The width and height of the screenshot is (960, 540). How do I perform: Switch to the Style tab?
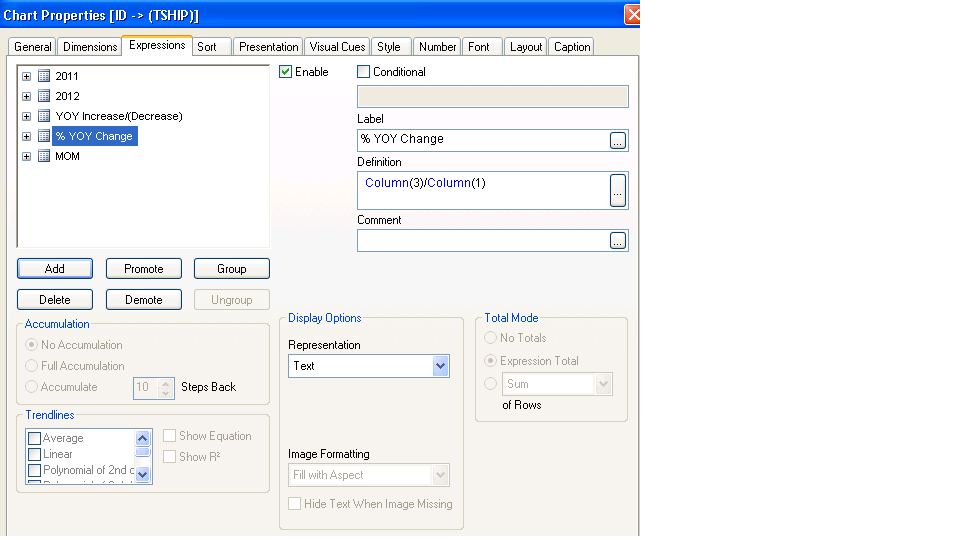pyautogui.click(x=389, y=47)
